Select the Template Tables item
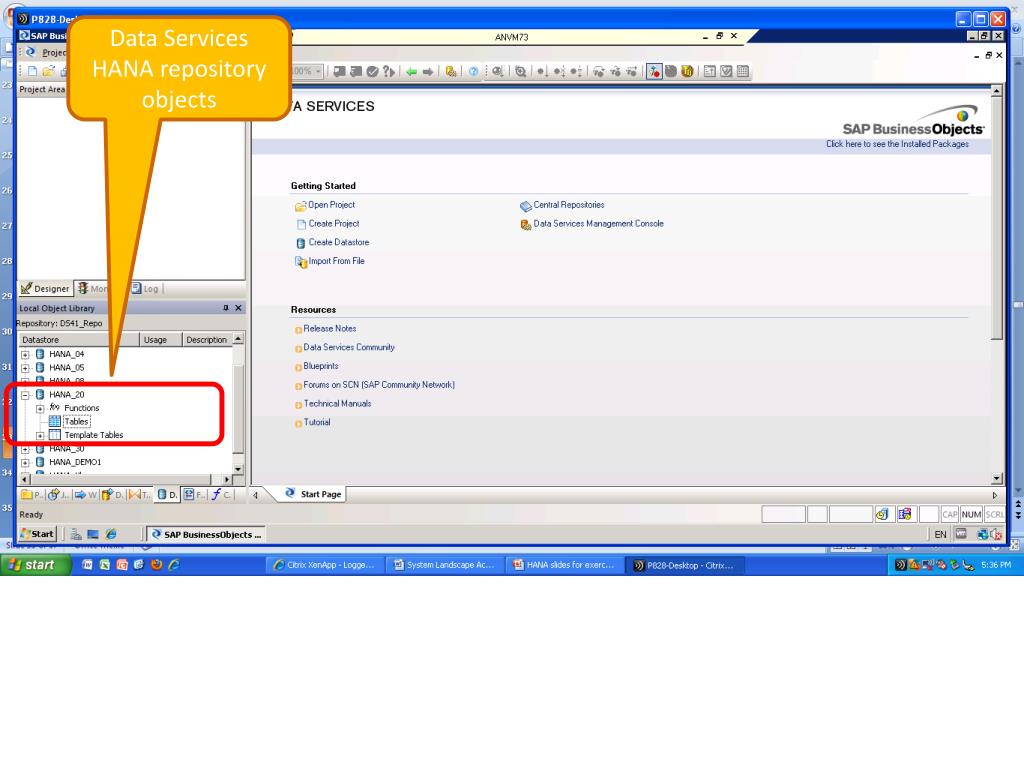Image resolution: width=1024 pixels, height=768 pixels. pyautogui.click(x=93, y=435)
